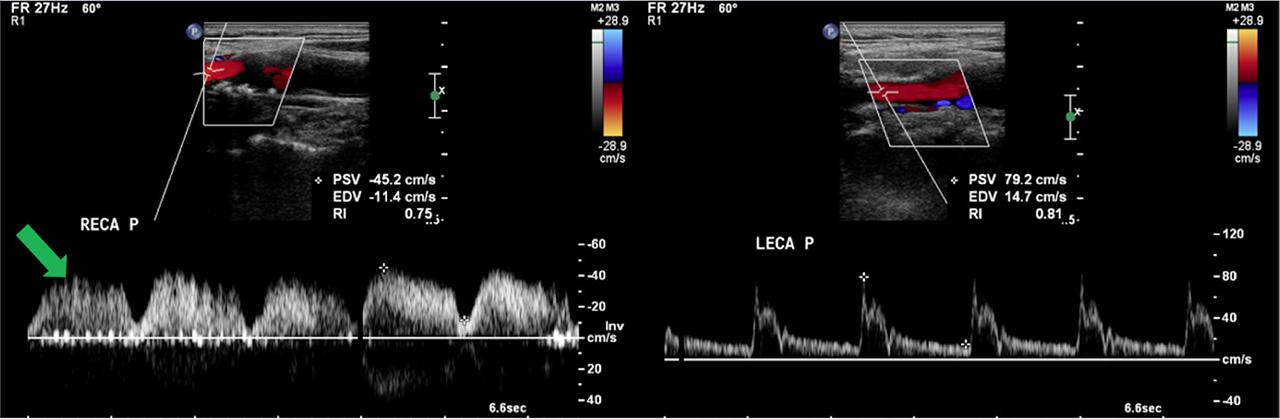Click the M2 M3 label above the RECA color bar
Image resolution: width=1280 pixels, height=419 pixels.
point(607,8)
